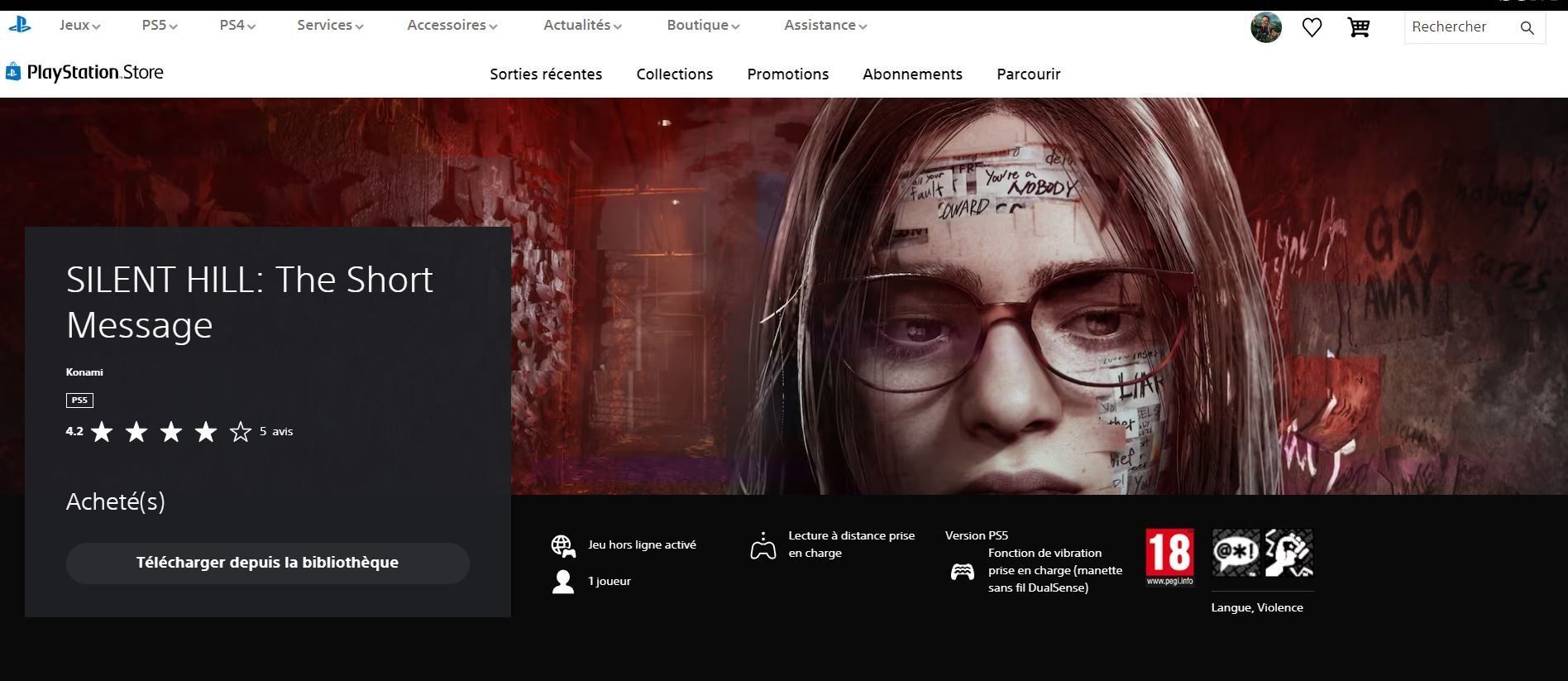Click the Langue, Violence descriptor text

[1257, 607]
